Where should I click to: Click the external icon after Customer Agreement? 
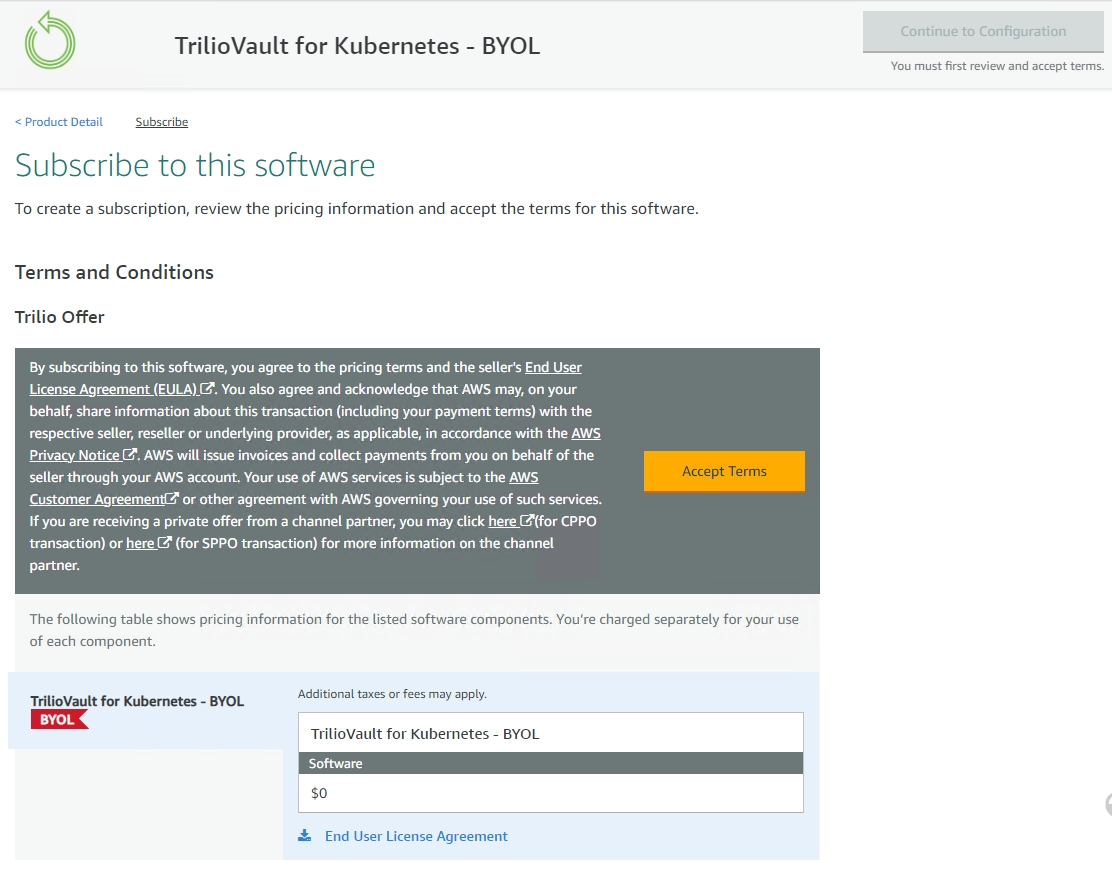[172, 499]
